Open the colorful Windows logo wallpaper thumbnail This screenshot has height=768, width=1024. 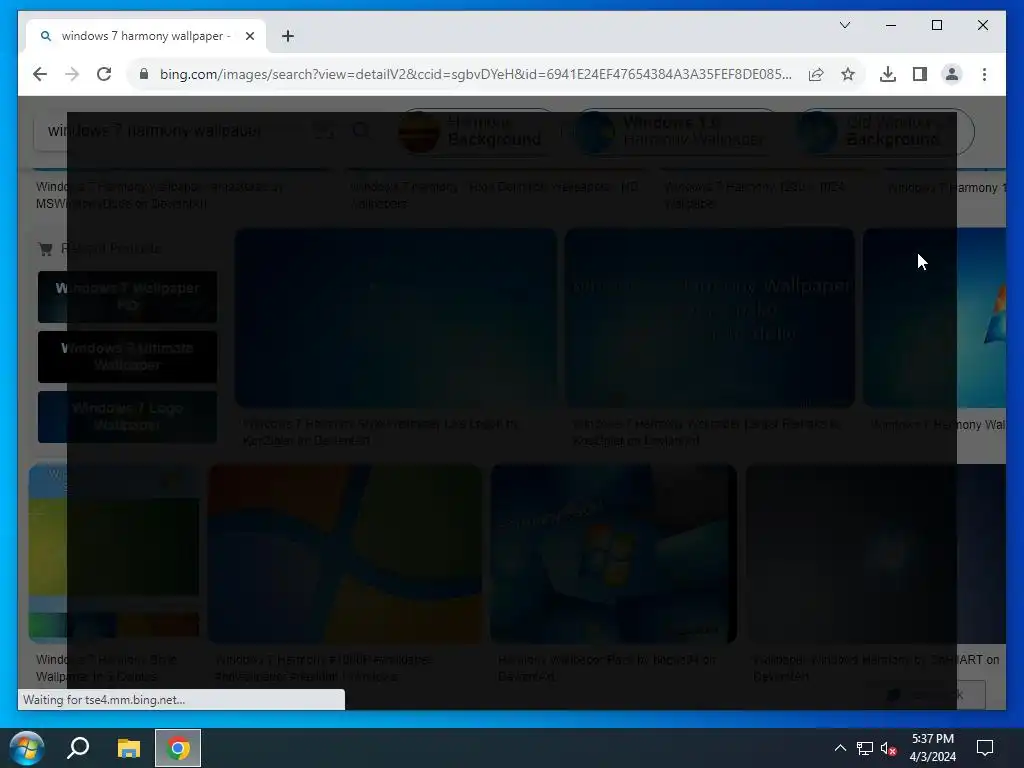(345, 554)
